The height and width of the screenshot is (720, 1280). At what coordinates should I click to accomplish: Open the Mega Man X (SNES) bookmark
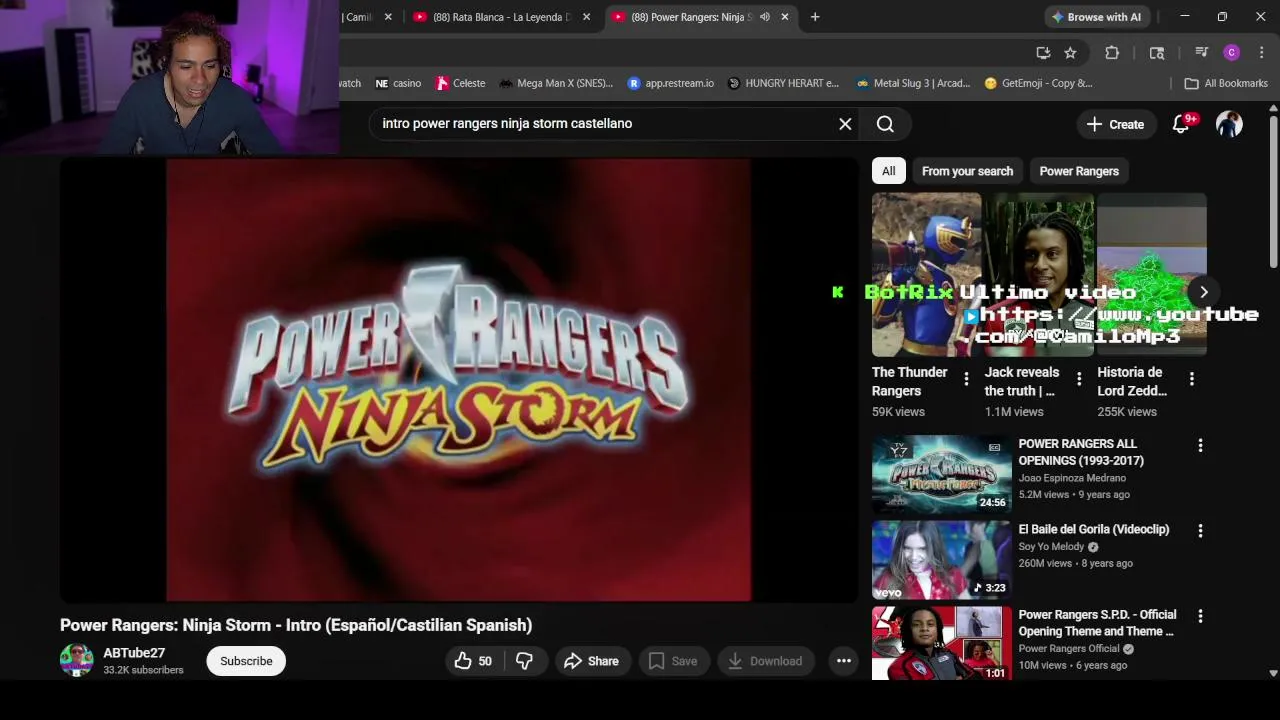(556, 83)
